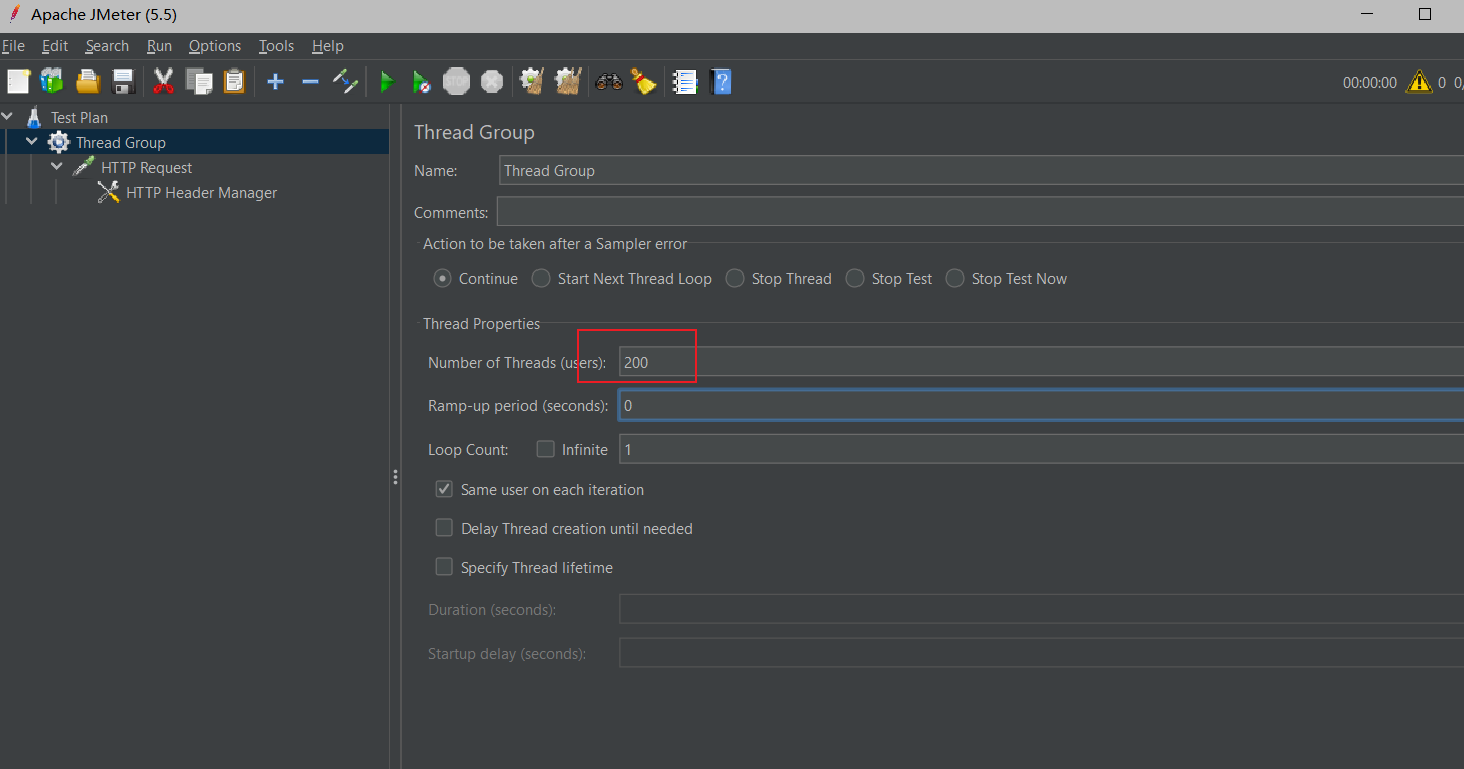Choose the Stop Test Now option
Screen dimensions: 1464x769
955,279
